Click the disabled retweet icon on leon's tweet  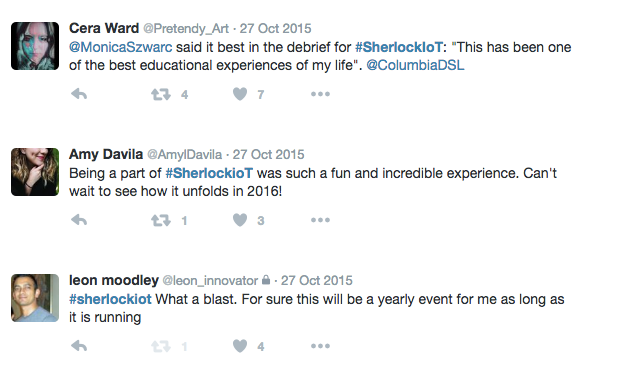click(x=161, y=346)
